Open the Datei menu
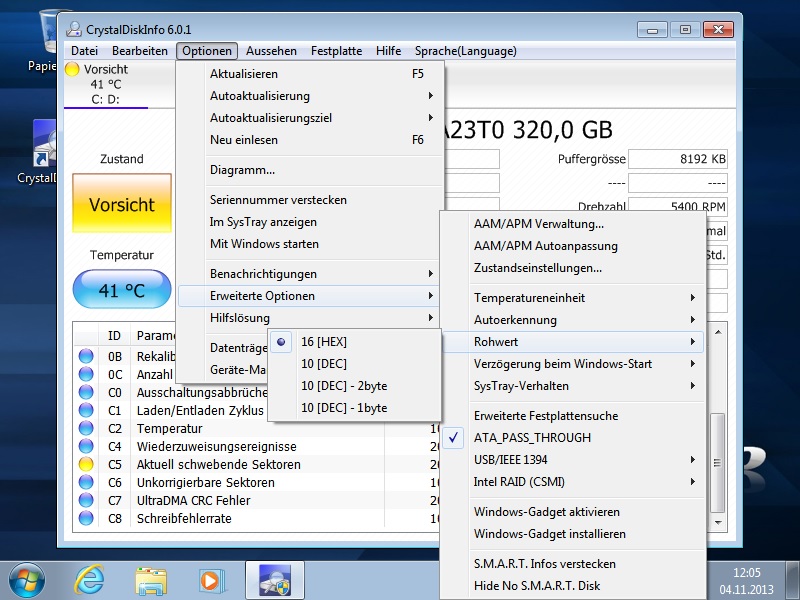Viewport: 800px width, 600px height. [x=85, y=51]
